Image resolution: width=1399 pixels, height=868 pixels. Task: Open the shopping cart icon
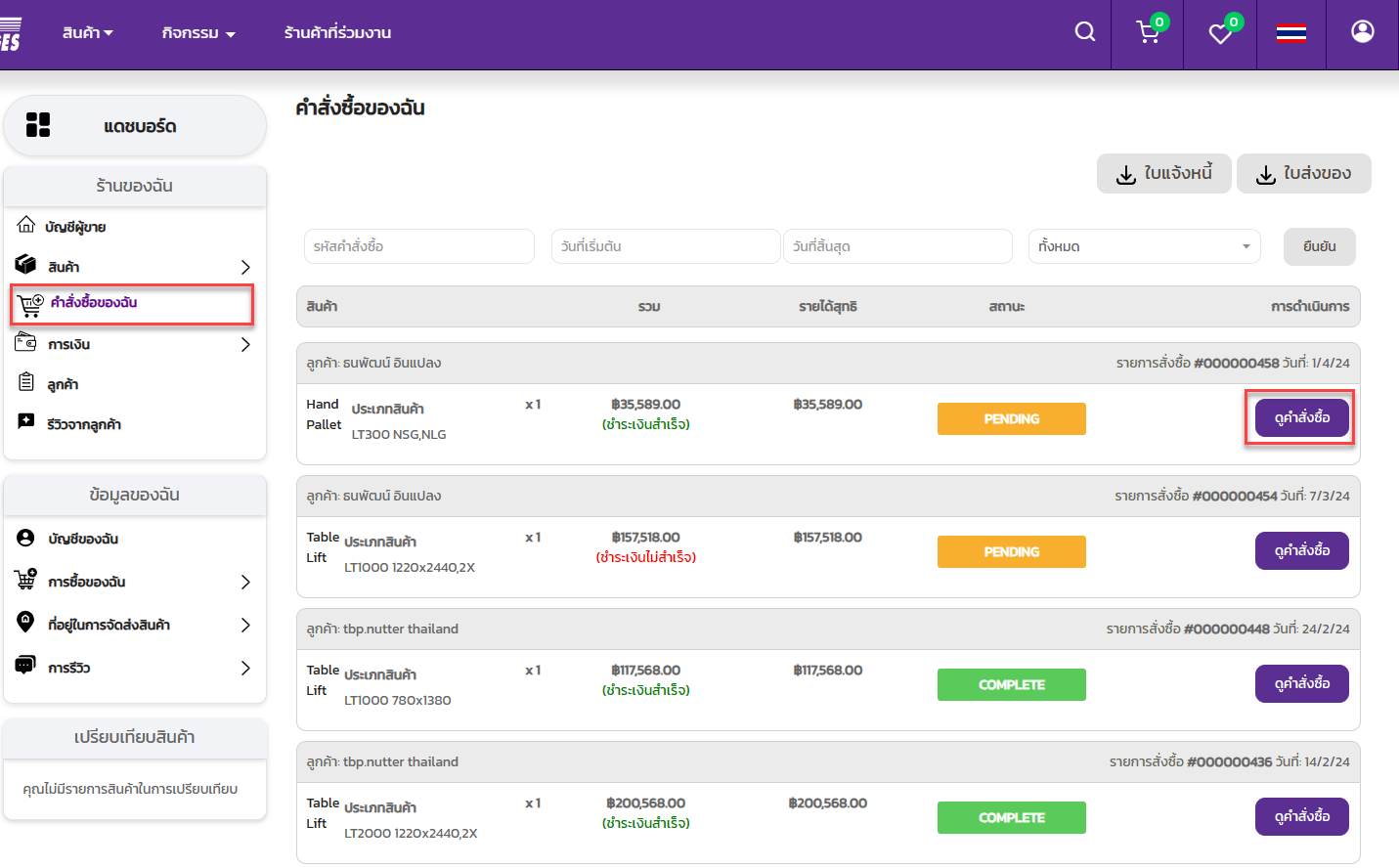click(x=1148, y=33)
